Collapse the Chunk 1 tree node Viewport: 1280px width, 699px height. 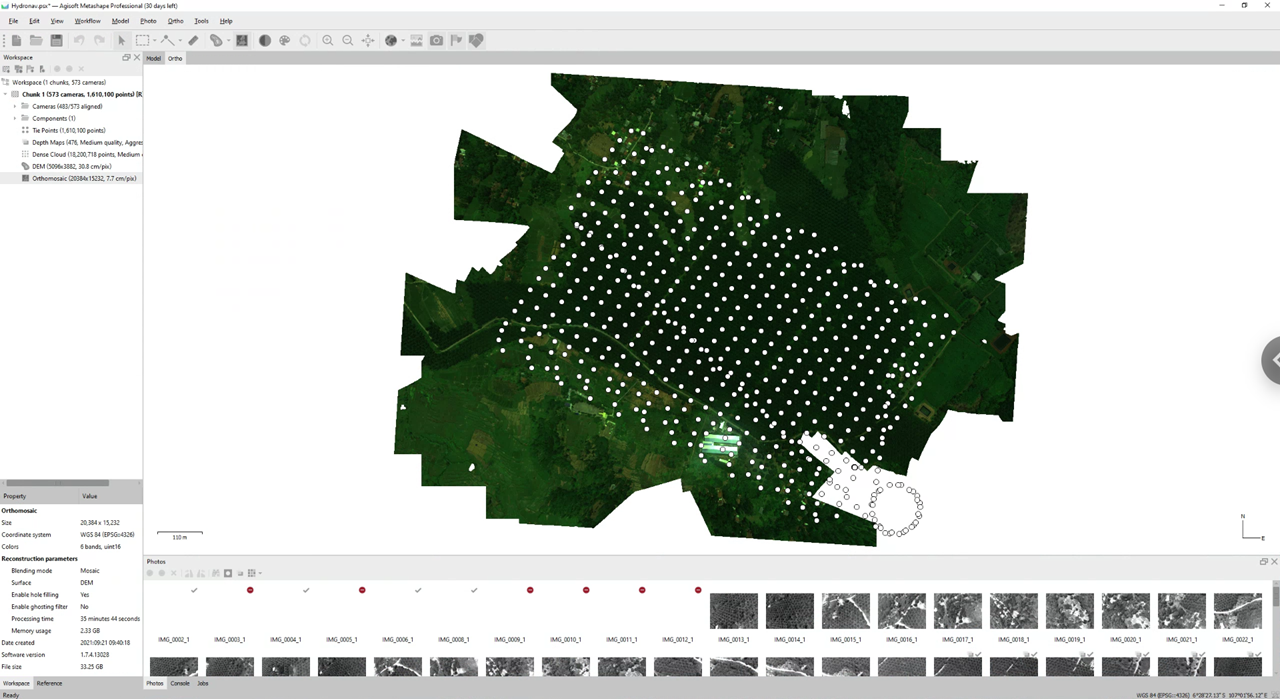(x=5, y=94)
